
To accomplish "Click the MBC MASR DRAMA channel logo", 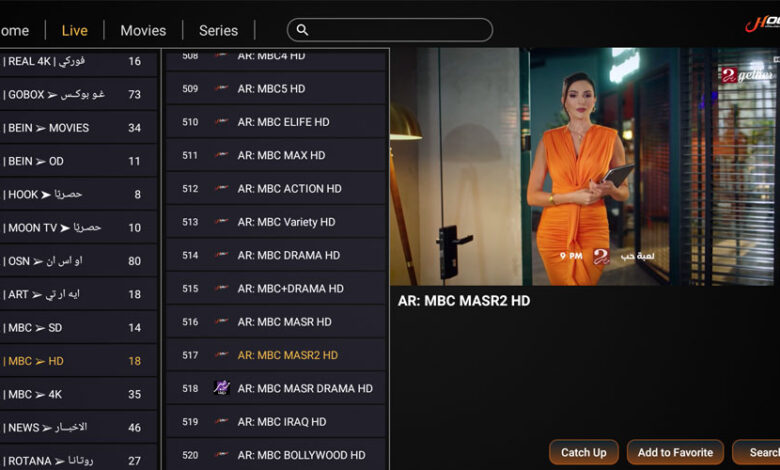I will (x=221, y=388).
